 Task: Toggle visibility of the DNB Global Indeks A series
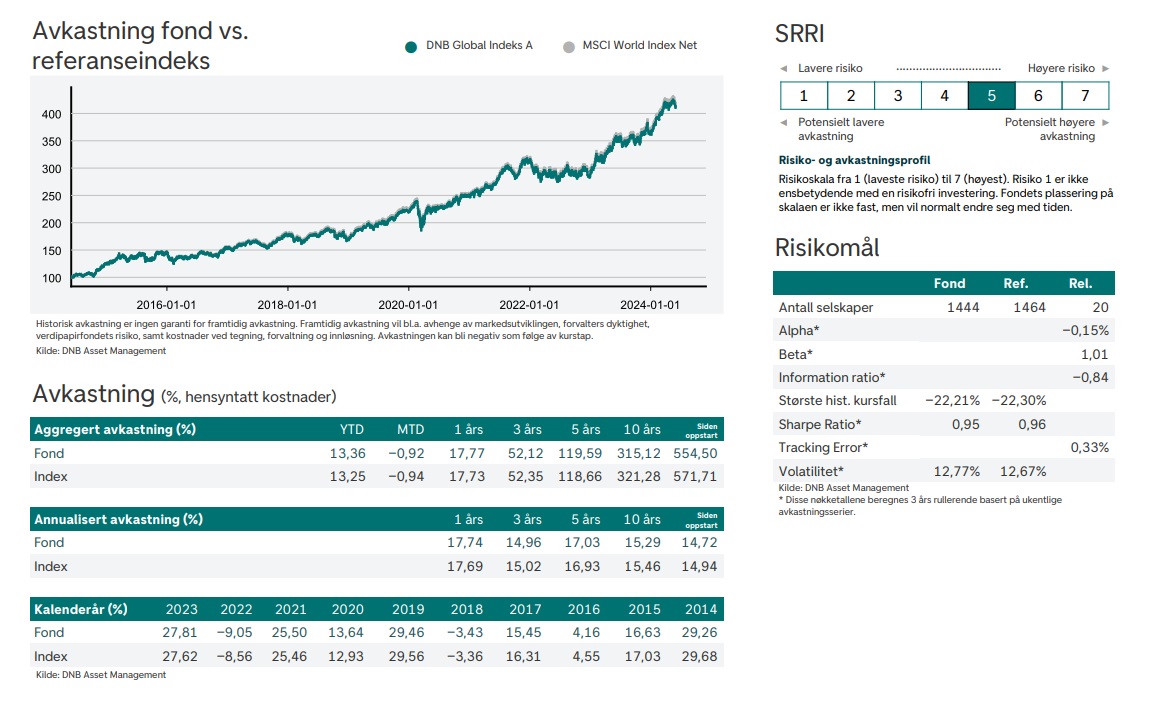410,45
